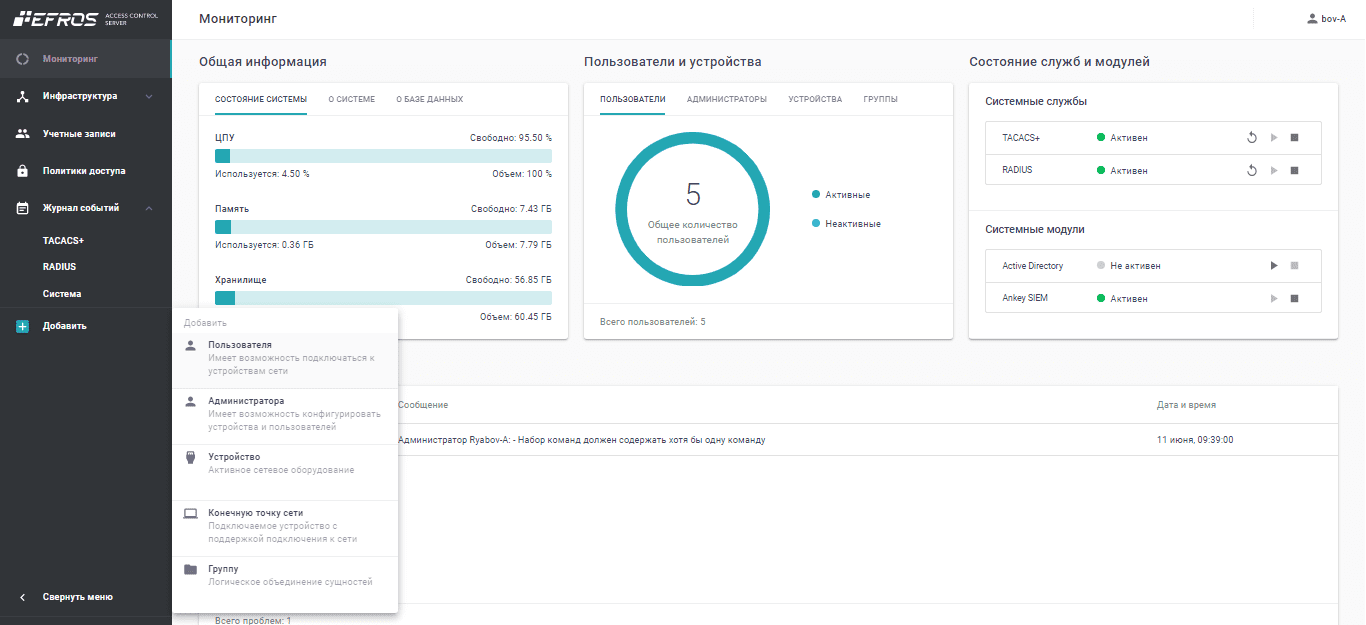Switch to the О системе tab
1366x625 pixels.
[x=351, y=99]
